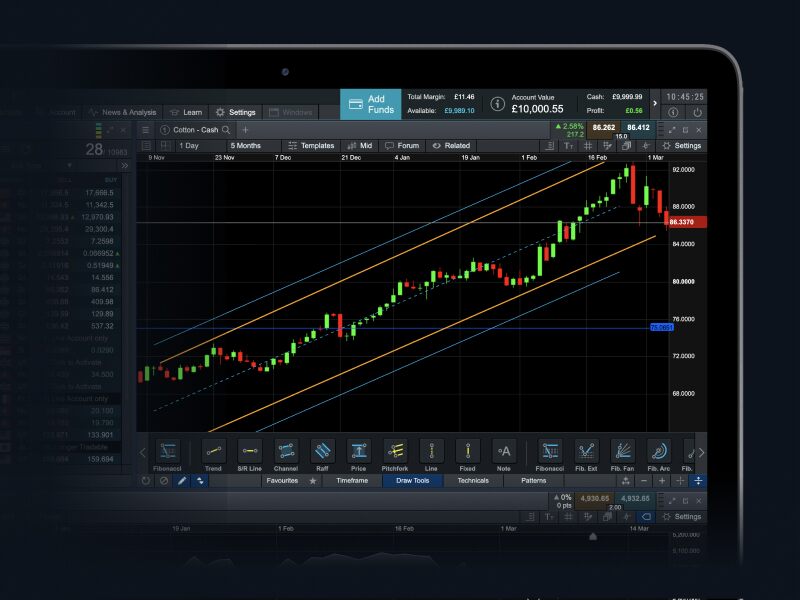Click the info icon beside Account Value
This screenshot has width=800, height=600.
point(497,104)
